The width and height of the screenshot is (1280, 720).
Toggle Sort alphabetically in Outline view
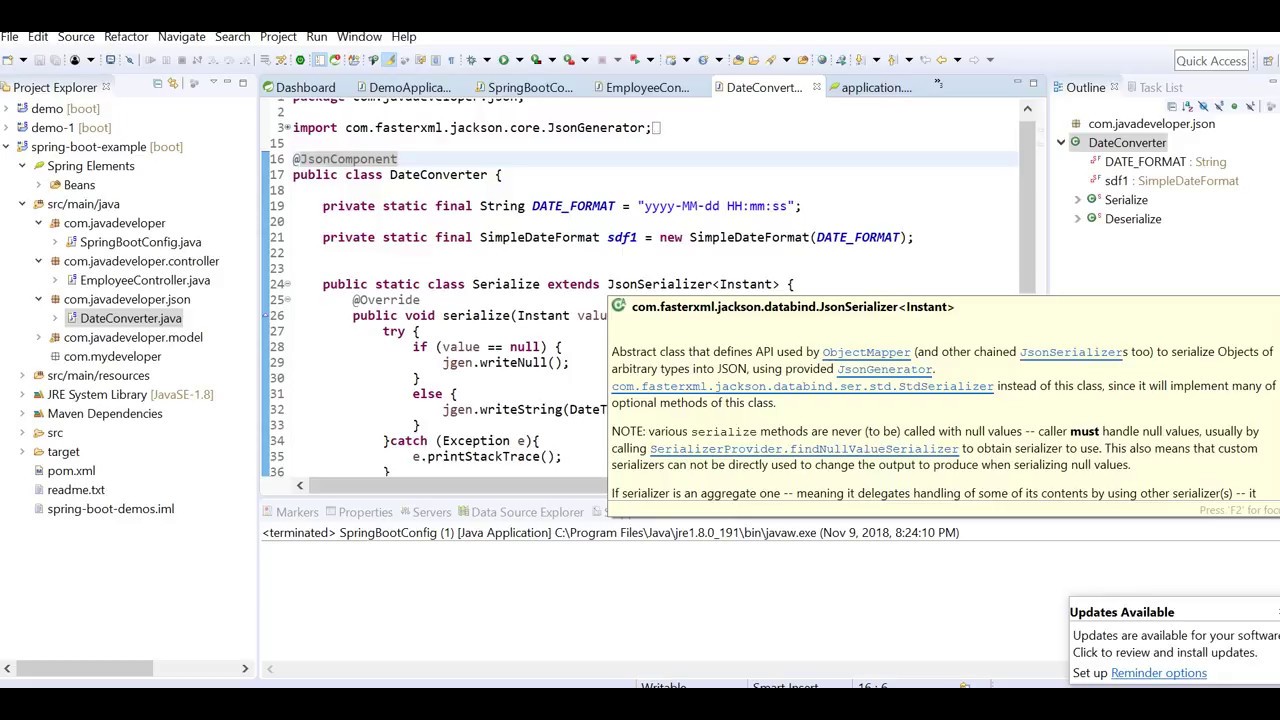point(1187,106)
